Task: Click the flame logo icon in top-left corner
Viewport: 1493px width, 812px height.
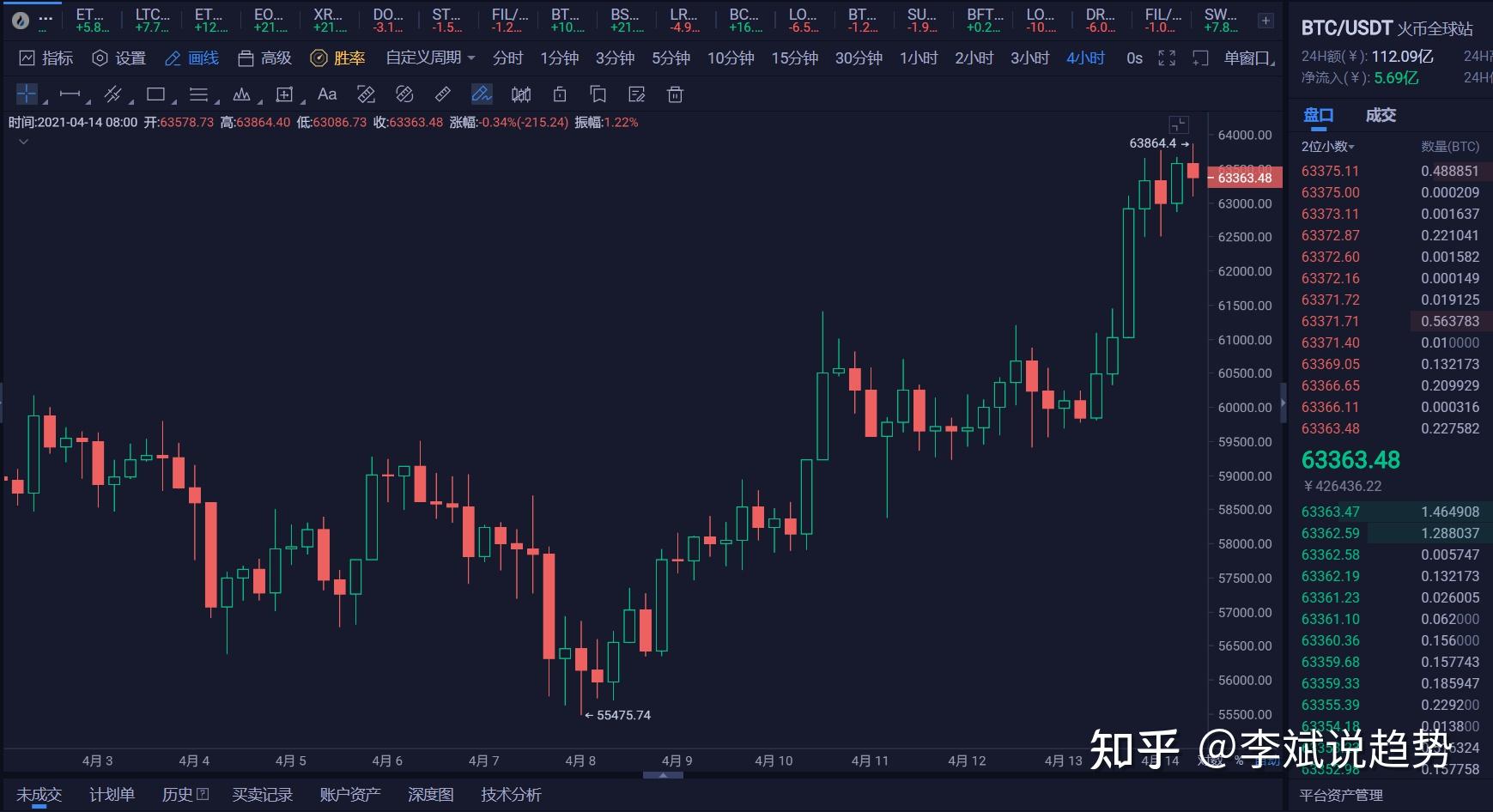Action: [x=20, y=20]
